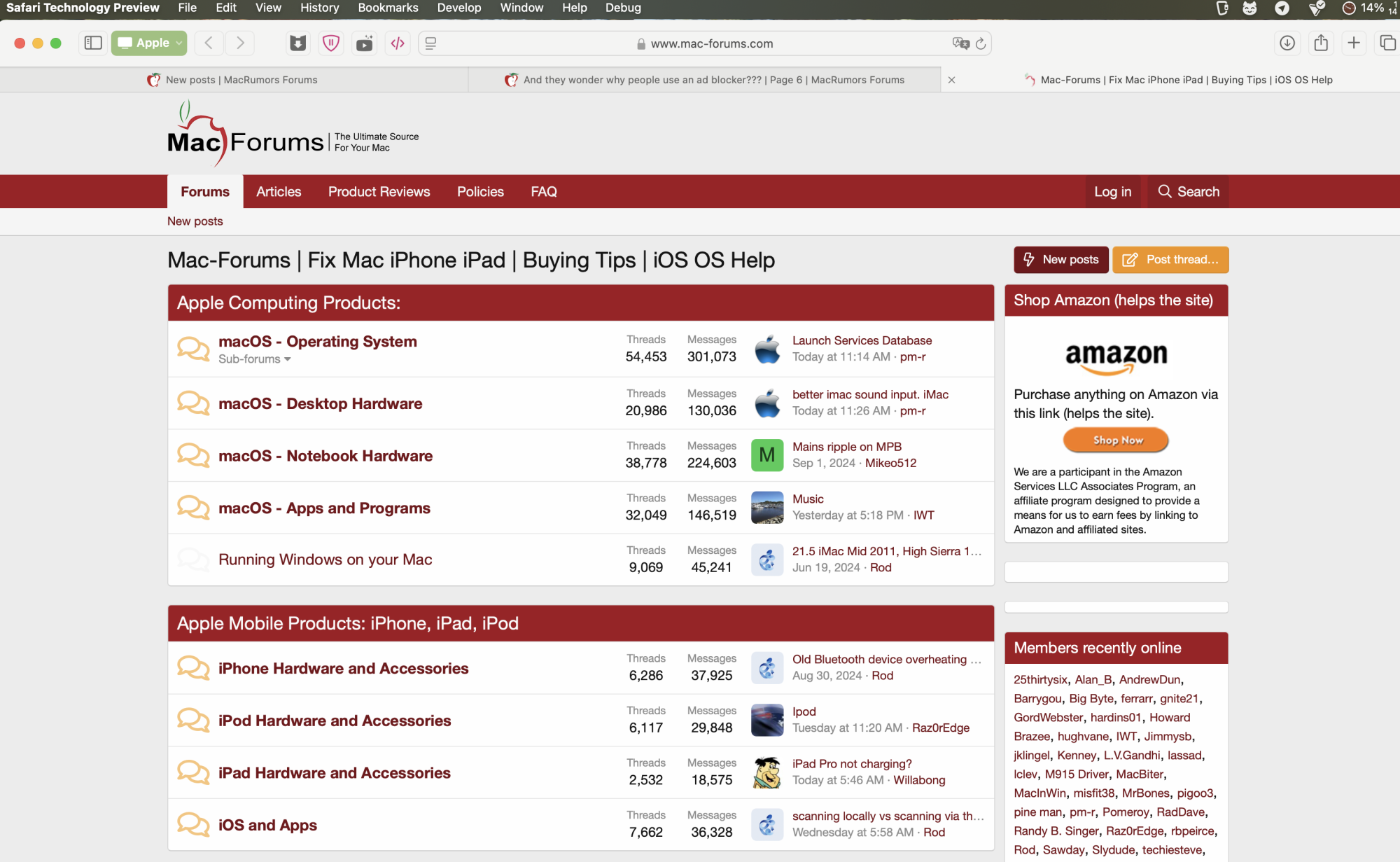Open the FAQ navigation tab
Screen dimensions: 1400x862
[x=544, y=192]
